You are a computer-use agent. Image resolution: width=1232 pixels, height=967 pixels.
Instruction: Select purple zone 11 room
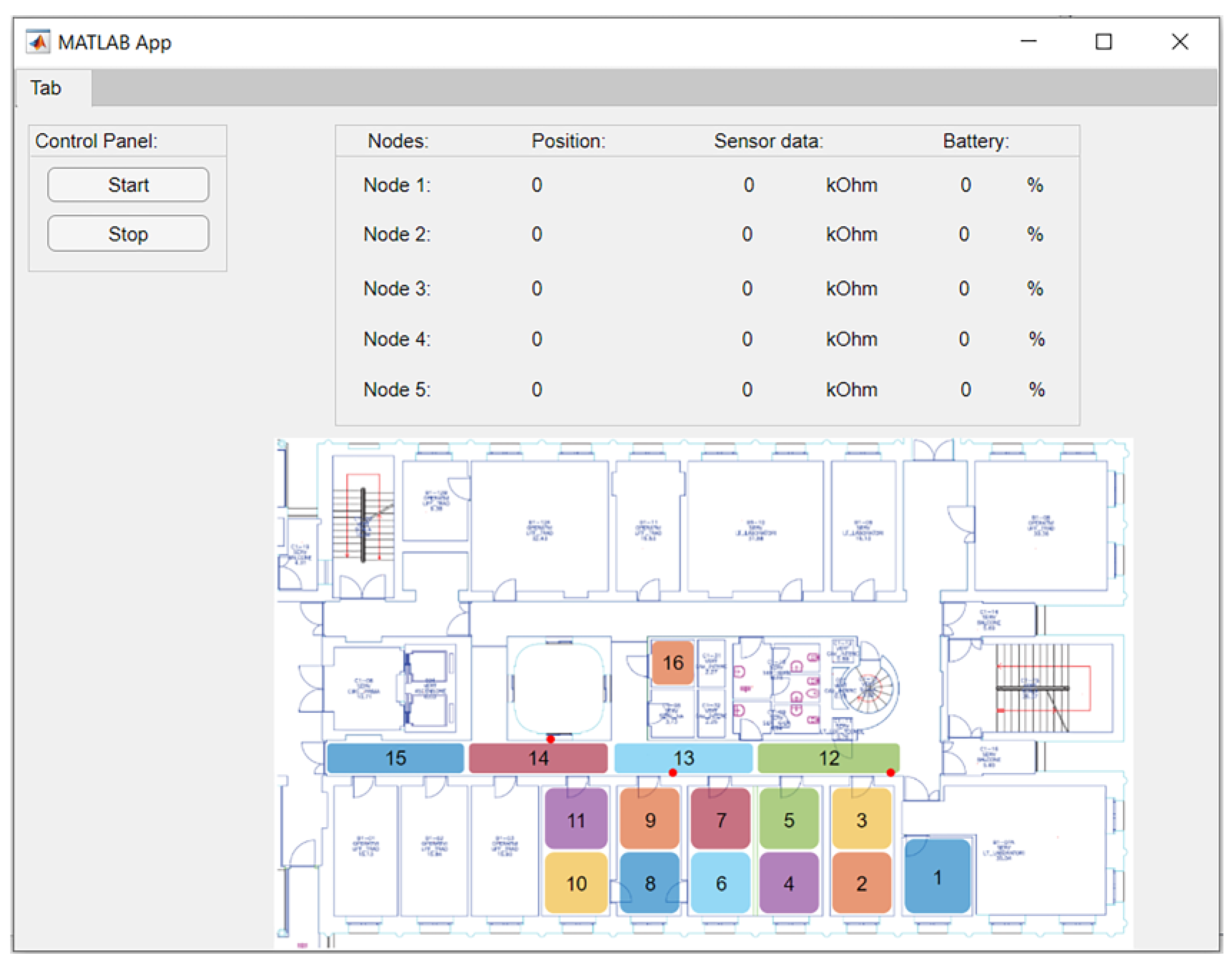click(x=576, y=820)
